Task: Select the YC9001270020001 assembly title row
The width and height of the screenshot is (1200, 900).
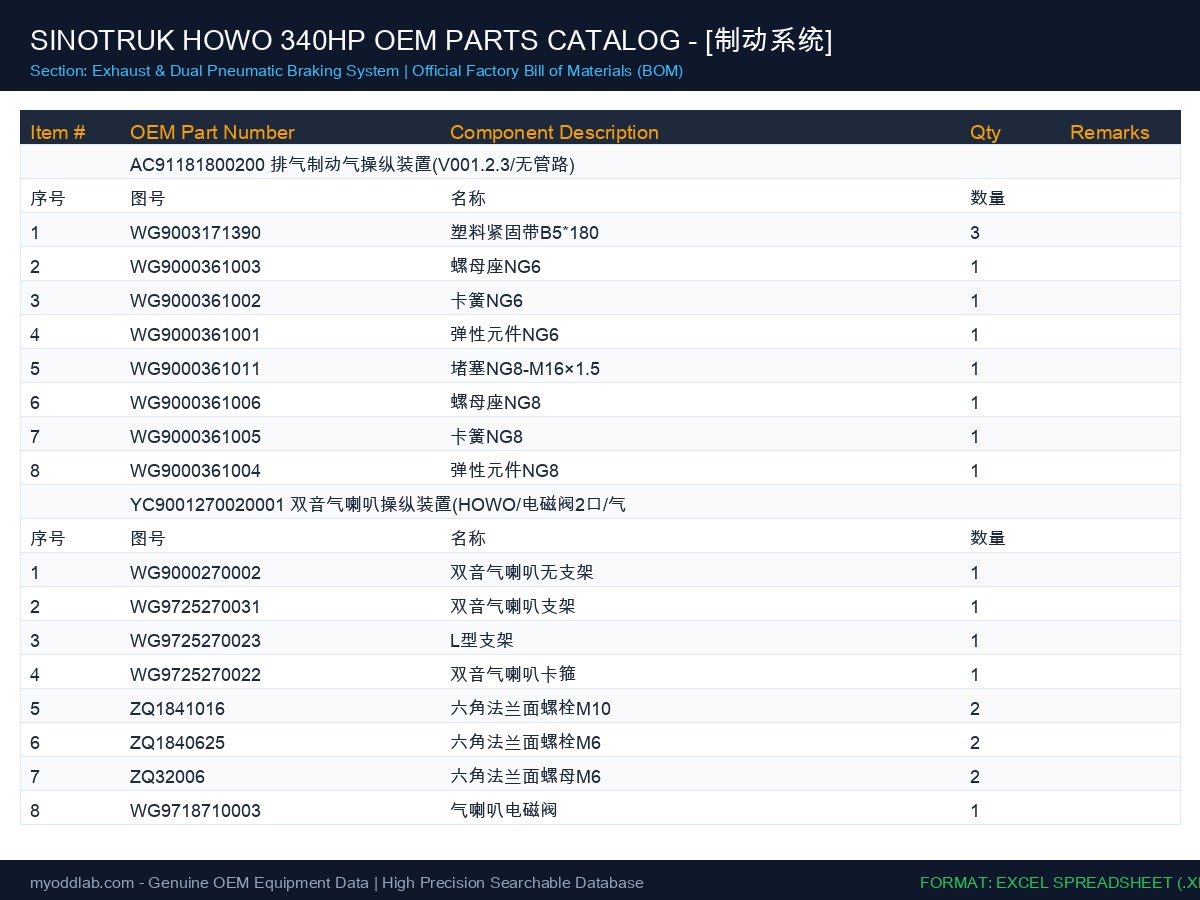Action: pyautogui.click(x=600, y=504)
